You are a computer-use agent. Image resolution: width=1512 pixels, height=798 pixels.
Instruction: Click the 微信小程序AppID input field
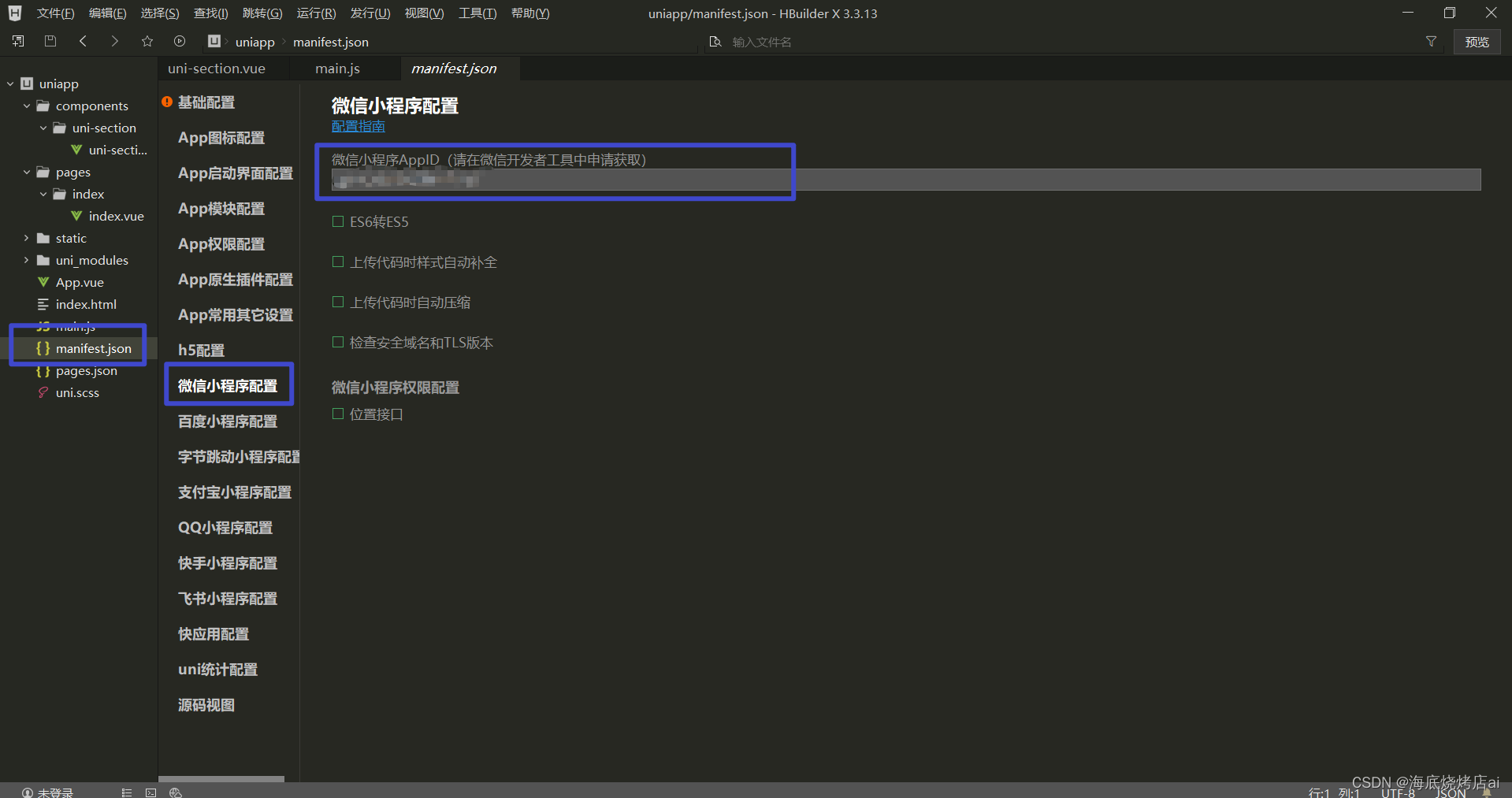point(906,180)
